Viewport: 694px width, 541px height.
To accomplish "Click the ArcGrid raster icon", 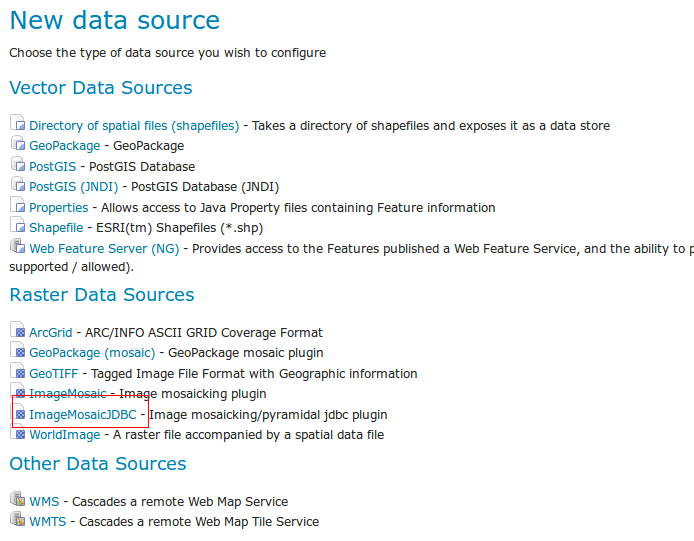I will pyautogui.click(x=18, y=330).
